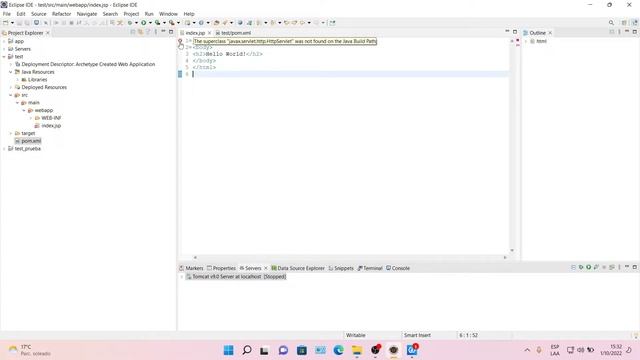Start the server with green Servers-view button
Screen dimensions: 640x360
click(589, 267)
